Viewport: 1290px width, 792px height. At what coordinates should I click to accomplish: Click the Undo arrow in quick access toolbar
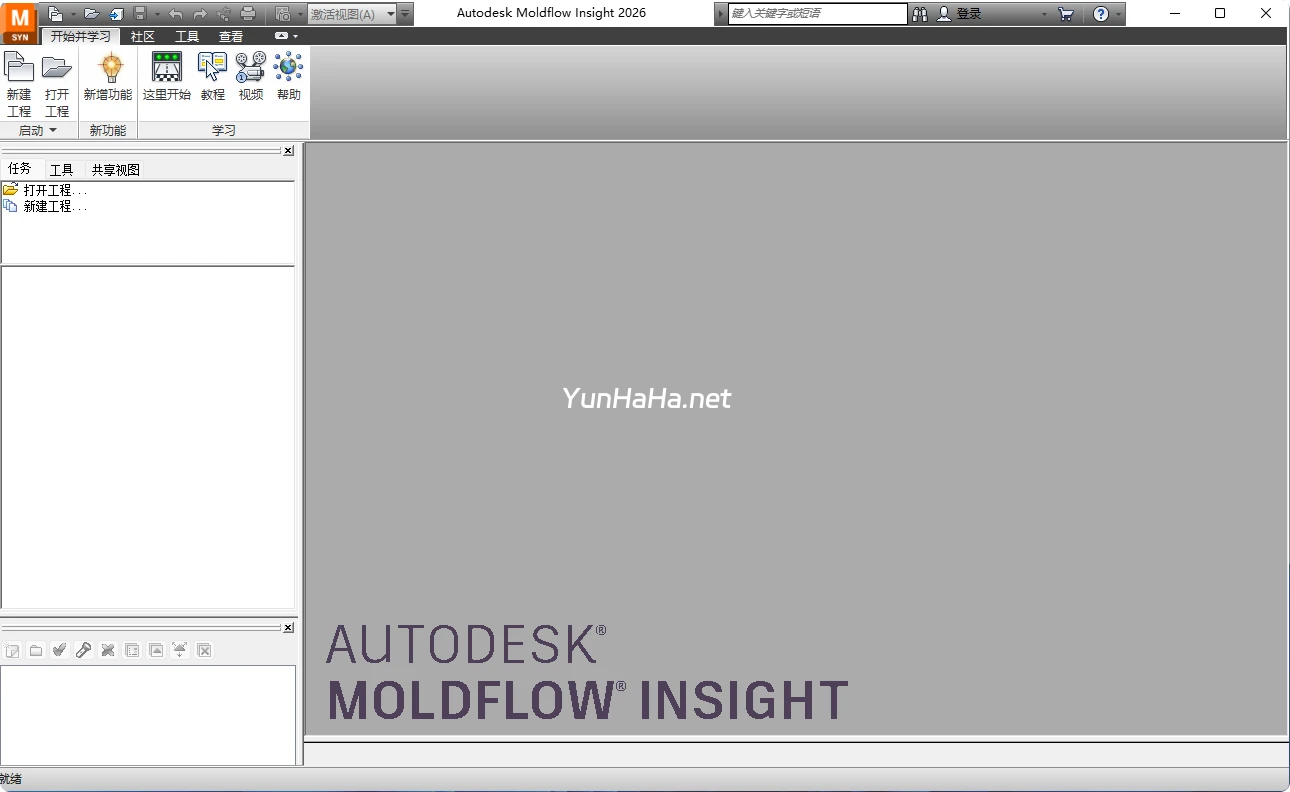point(176,14)
